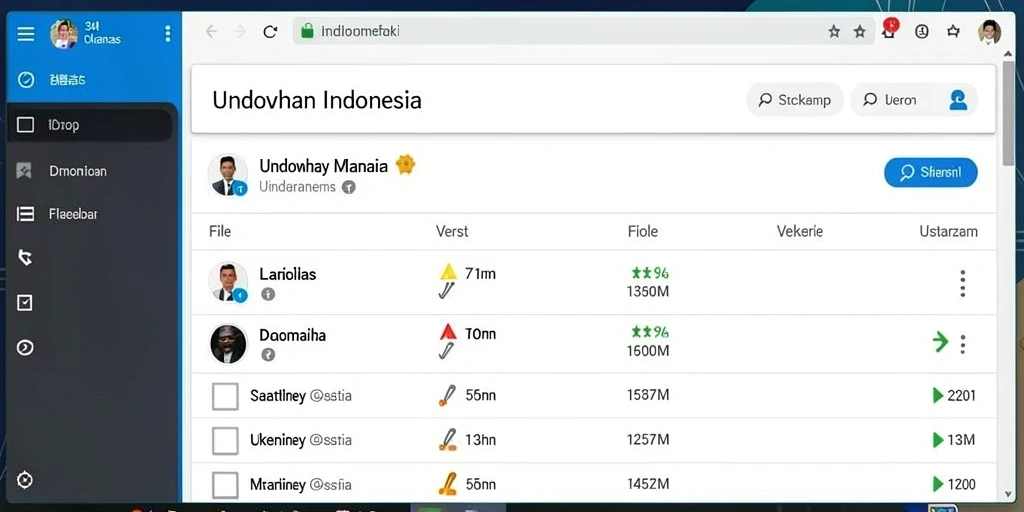Click the blue user icon in header
1024x512 pixels.
point(958,100)
